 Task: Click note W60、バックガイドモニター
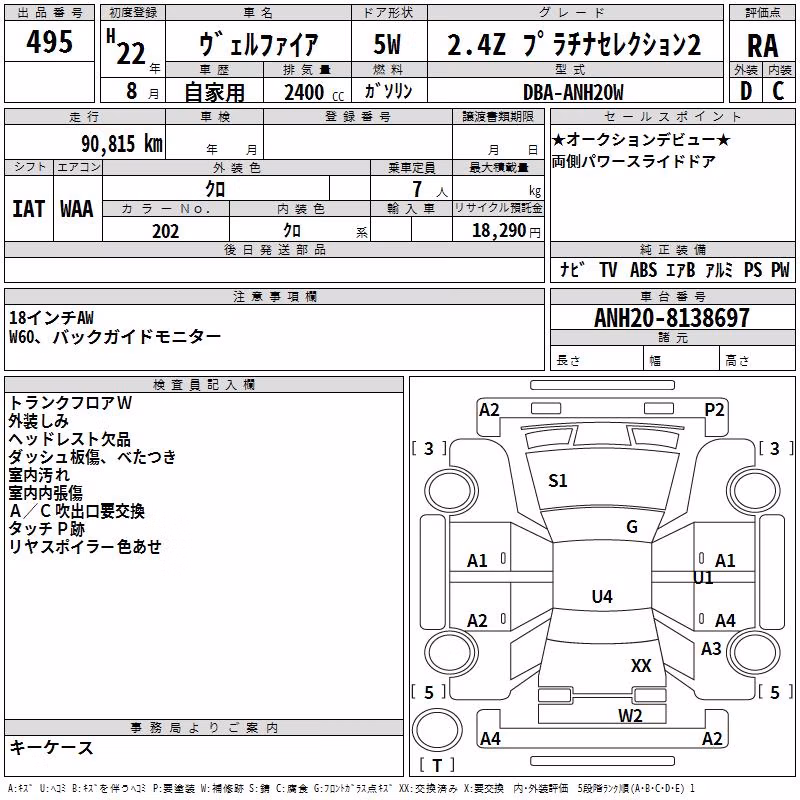tap(115, 337)
